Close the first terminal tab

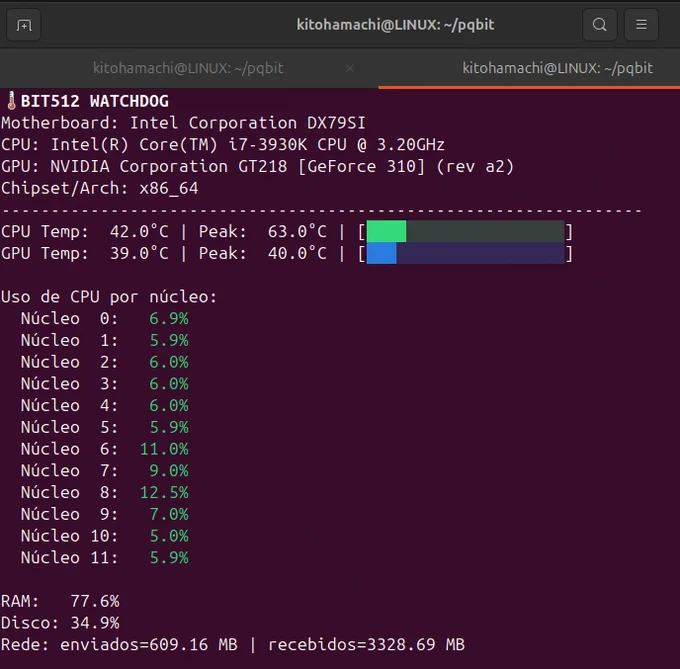(350, 69)
